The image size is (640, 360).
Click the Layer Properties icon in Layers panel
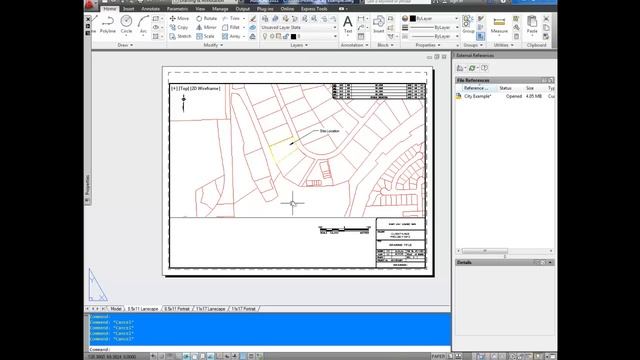[265, 18]
